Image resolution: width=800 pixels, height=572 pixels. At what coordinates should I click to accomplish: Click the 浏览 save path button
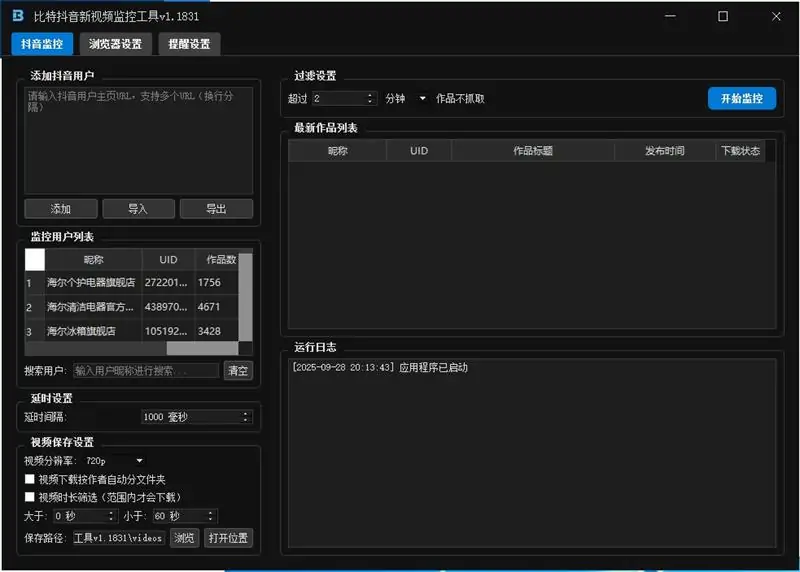coord(184,538)
